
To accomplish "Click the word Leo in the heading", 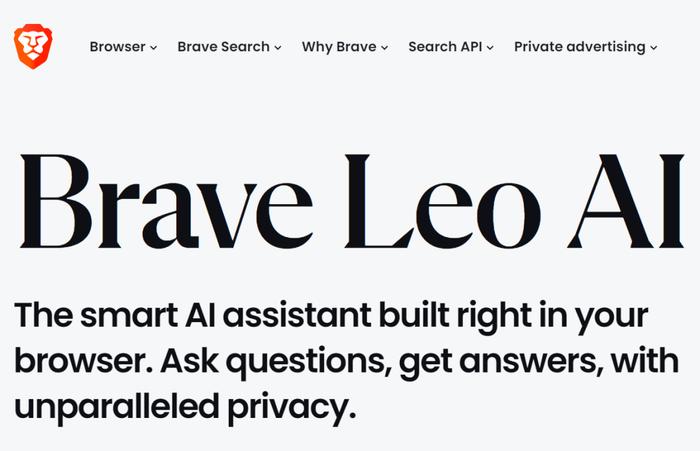I will [442, 201].
